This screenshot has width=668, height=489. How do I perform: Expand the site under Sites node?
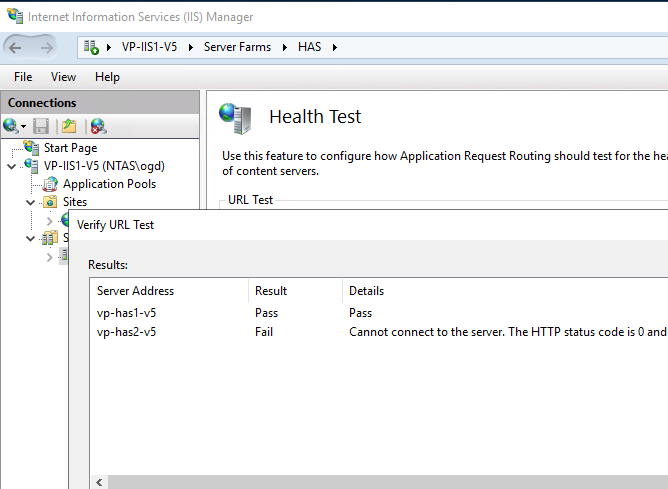[49, 220]
